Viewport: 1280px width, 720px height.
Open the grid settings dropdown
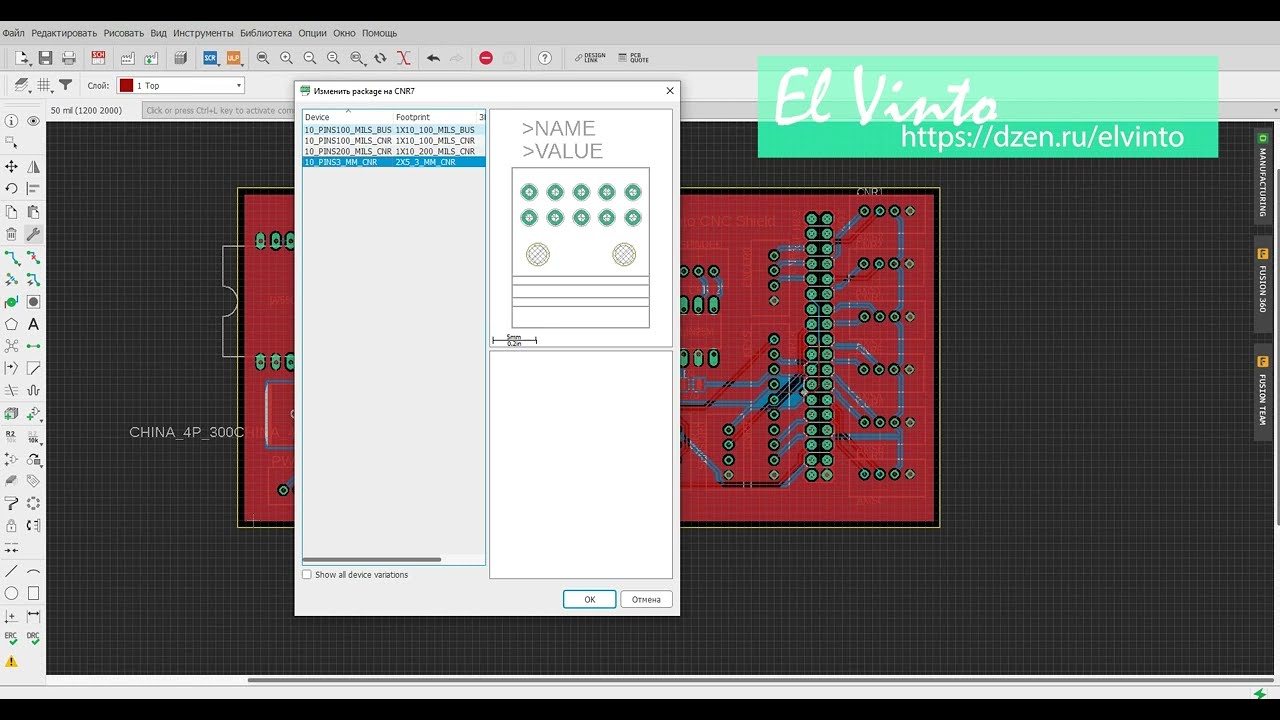44,85
